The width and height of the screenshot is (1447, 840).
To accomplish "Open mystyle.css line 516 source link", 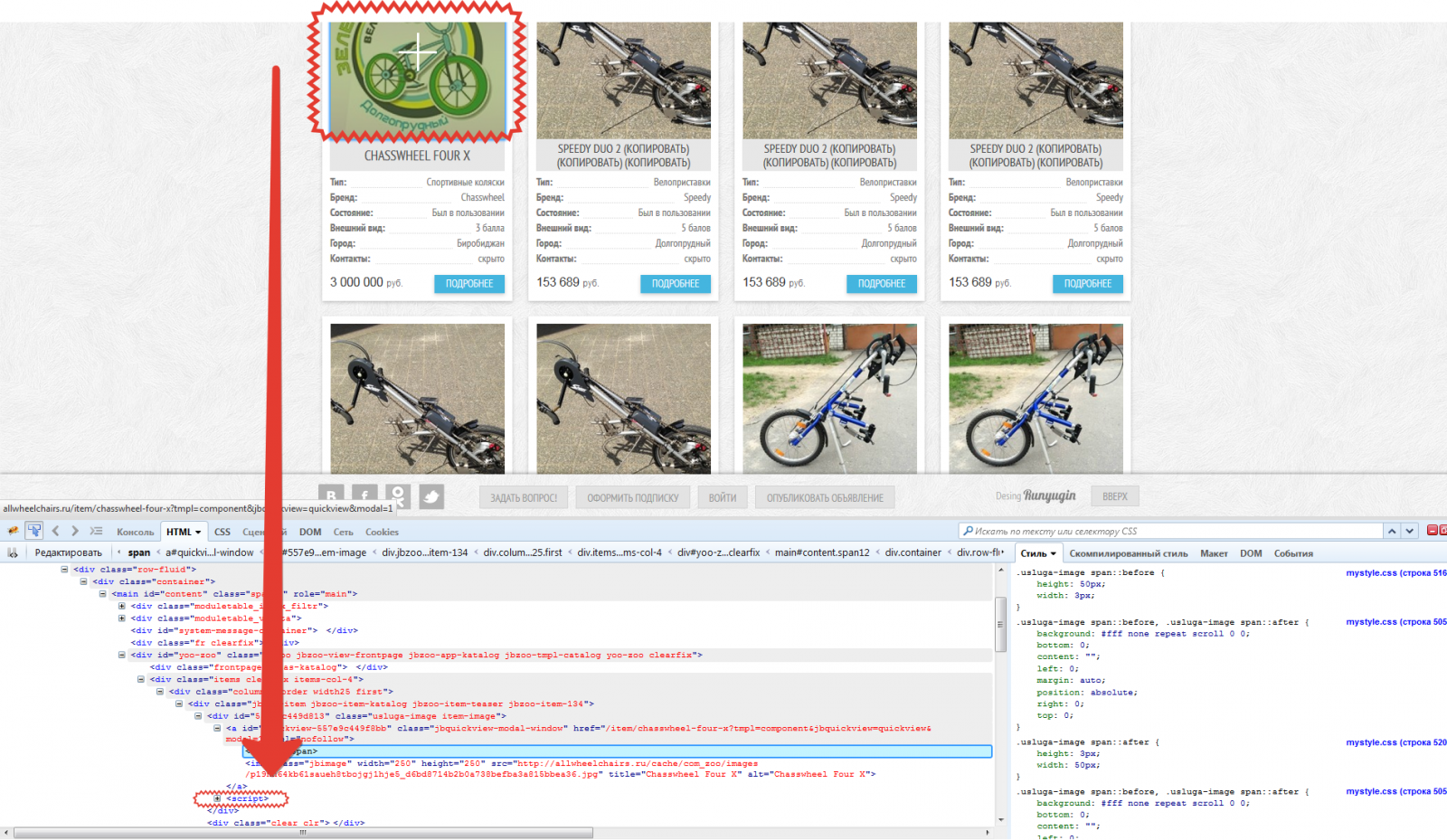I will (x=1395, y=572).
